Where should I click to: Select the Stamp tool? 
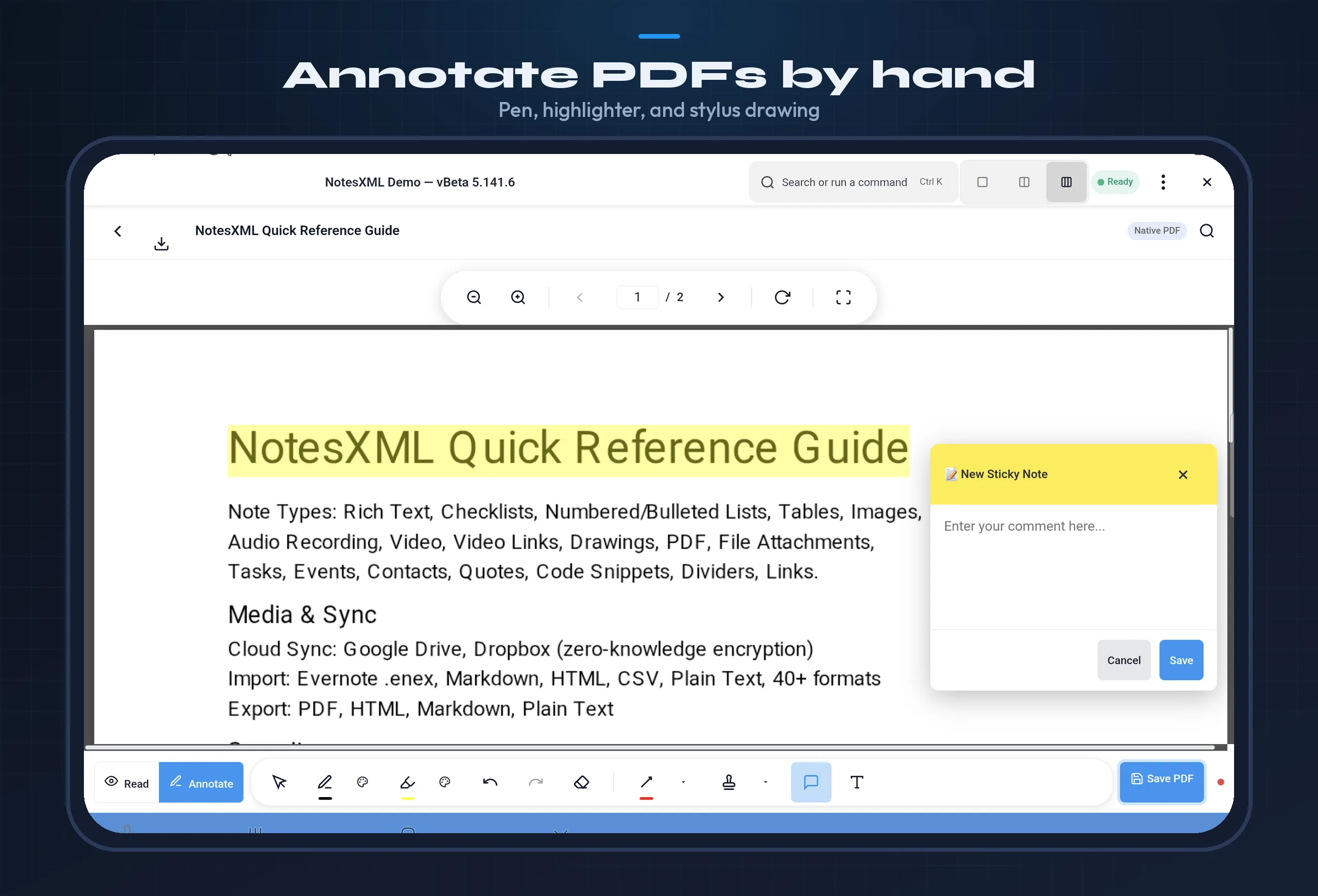[x=730, y=782]
